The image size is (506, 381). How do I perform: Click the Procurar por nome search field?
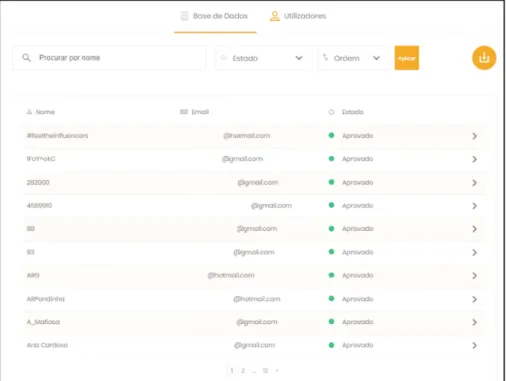point(109,58)
